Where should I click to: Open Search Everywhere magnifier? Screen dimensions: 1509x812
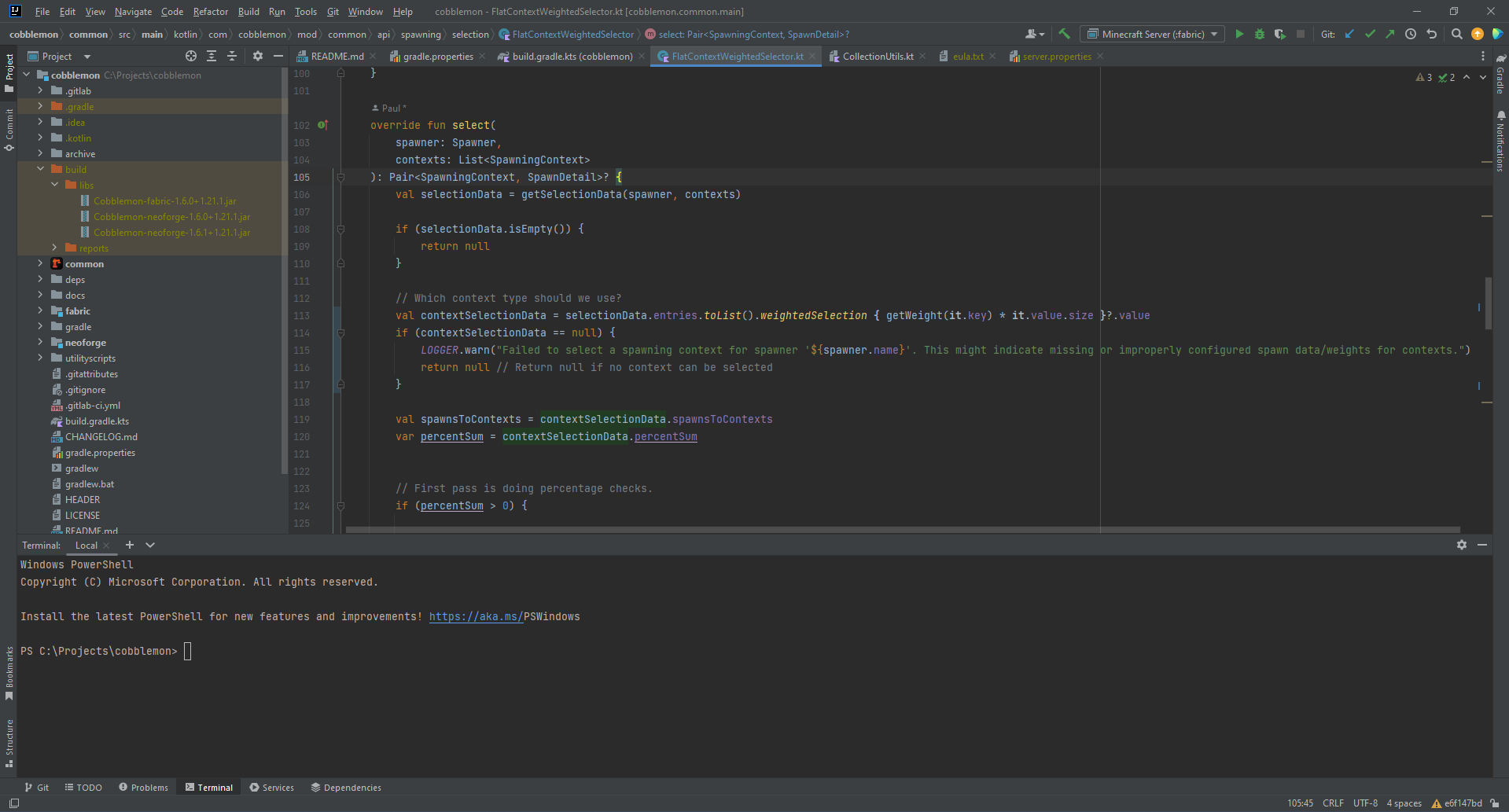pyautogui.click(x=1456, y=34)
